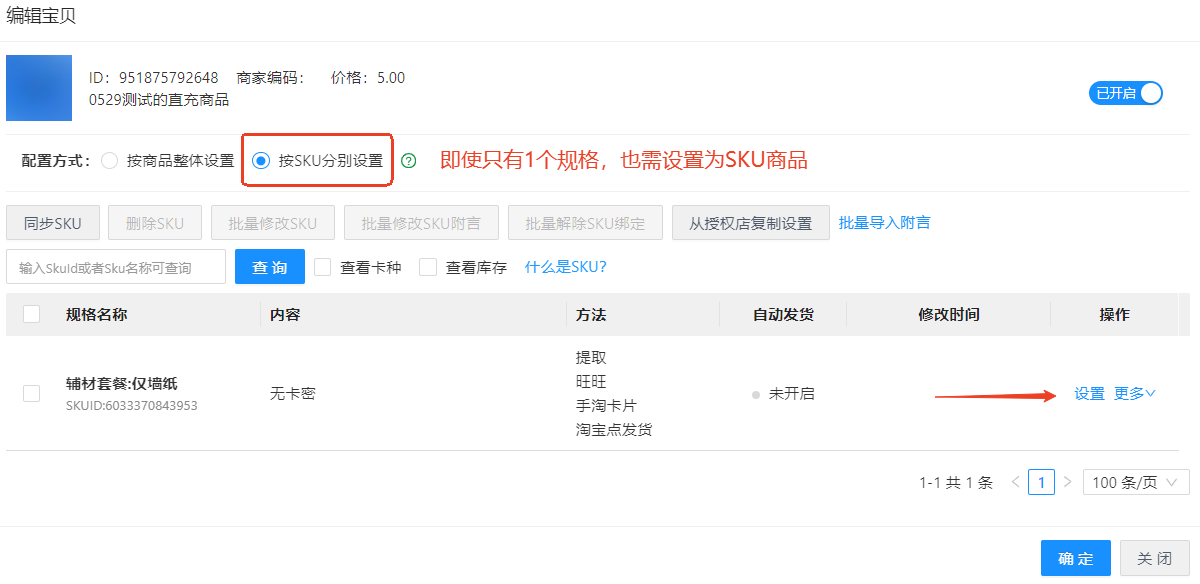The height and width of the screenshot is (584, 1200).
Task: Go to previous page arrow
Action: coord(1015,482)
